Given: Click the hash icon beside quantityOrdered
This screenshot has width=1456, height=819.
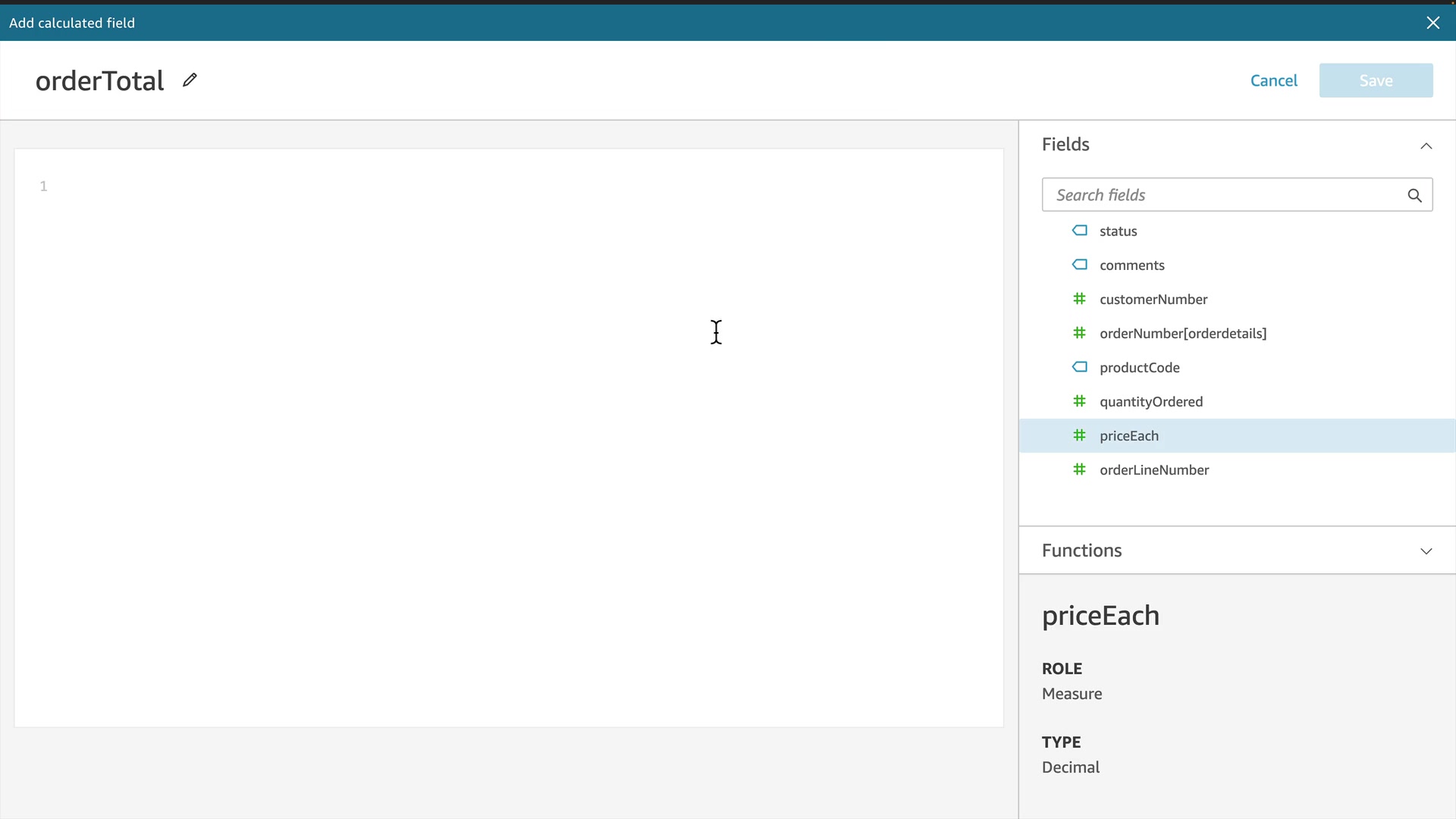Looking at the screenshot, I should (x=1079, y=401).
